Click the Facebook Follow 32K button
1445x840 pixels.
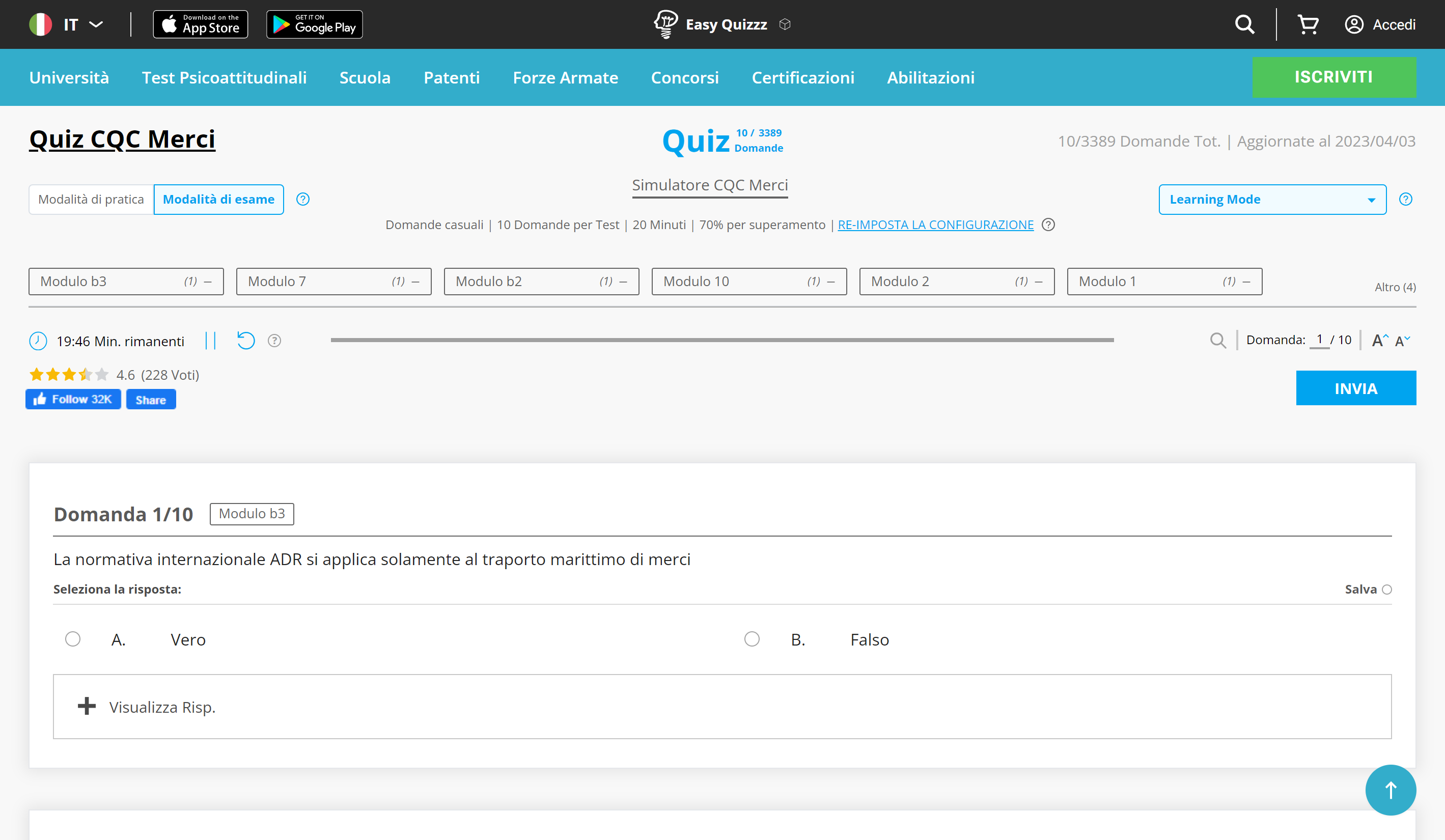pyautogui.click(x=73, y=399)
